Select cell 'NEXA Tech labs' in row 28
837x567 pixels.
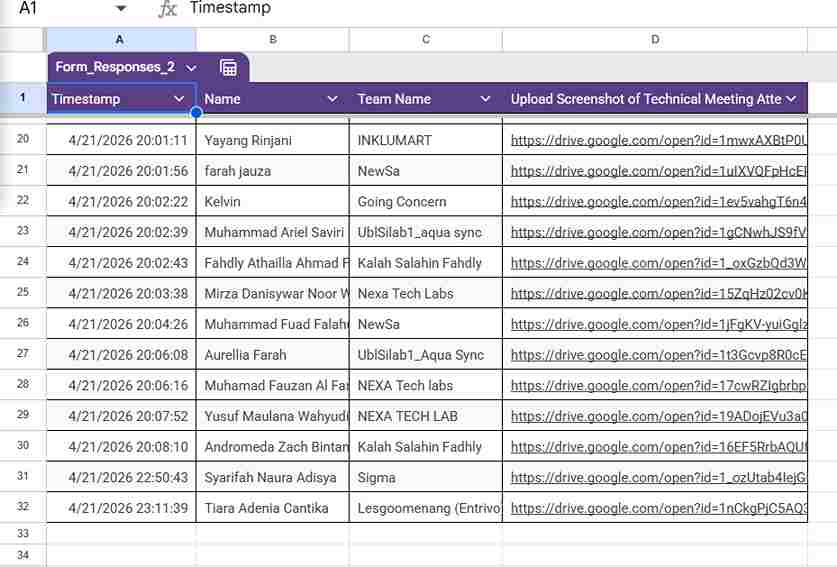pyautogui.click(x=426, y=385)
